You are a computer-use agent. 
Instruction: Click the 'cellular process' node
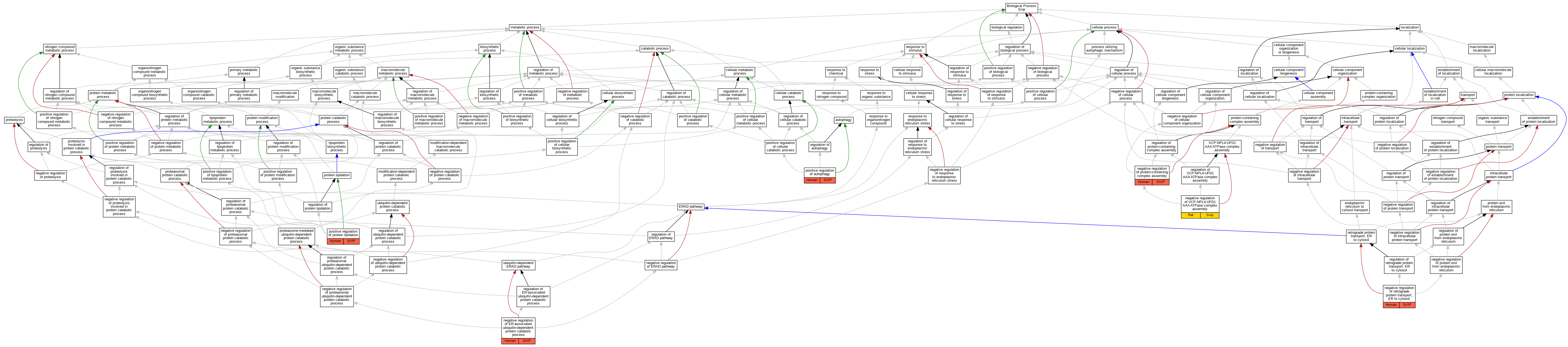tap(1104, 27)
